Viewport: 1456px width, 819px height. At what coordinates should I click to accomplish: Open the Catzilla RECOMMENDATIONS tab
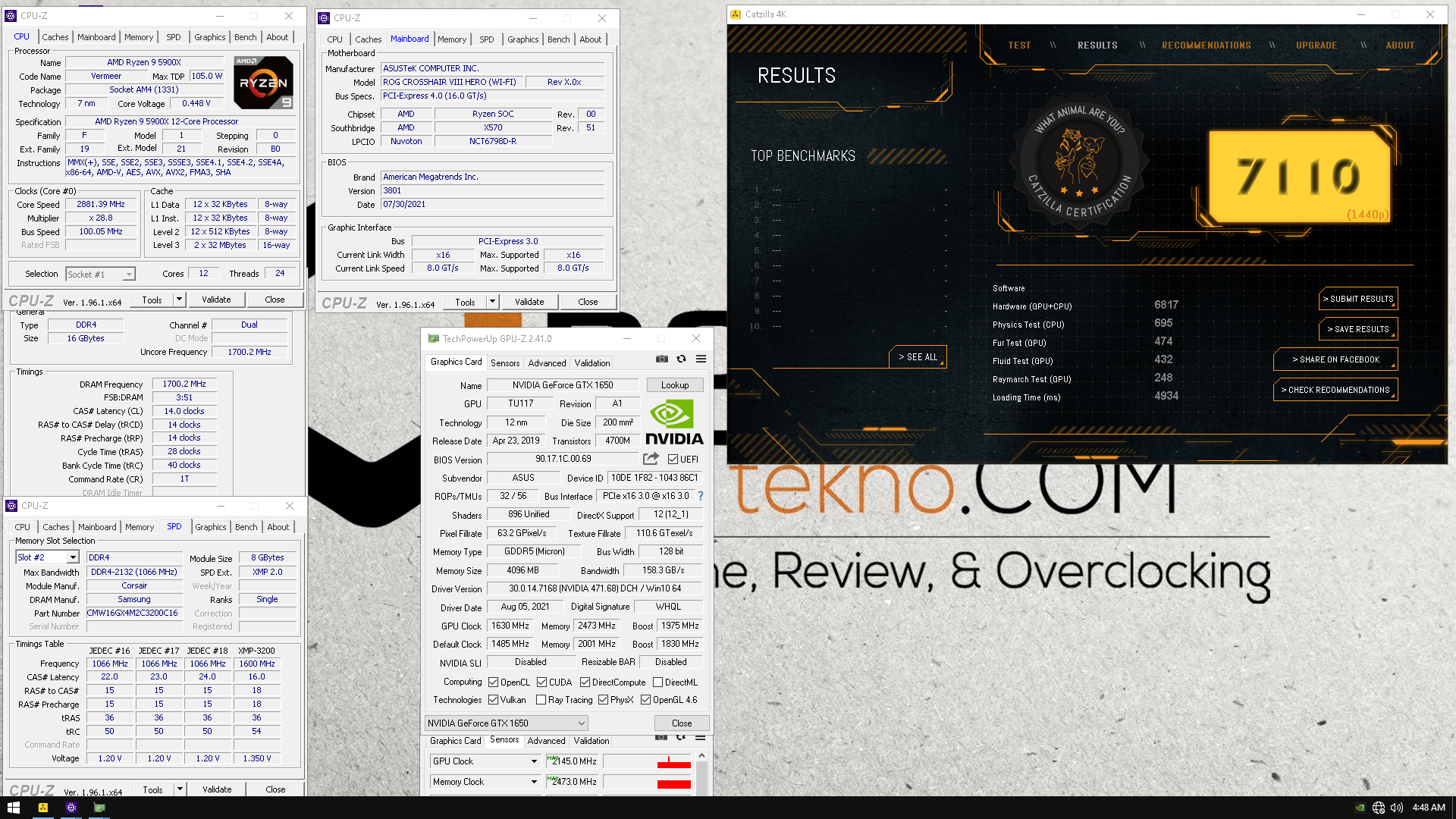click(1206, 45)
